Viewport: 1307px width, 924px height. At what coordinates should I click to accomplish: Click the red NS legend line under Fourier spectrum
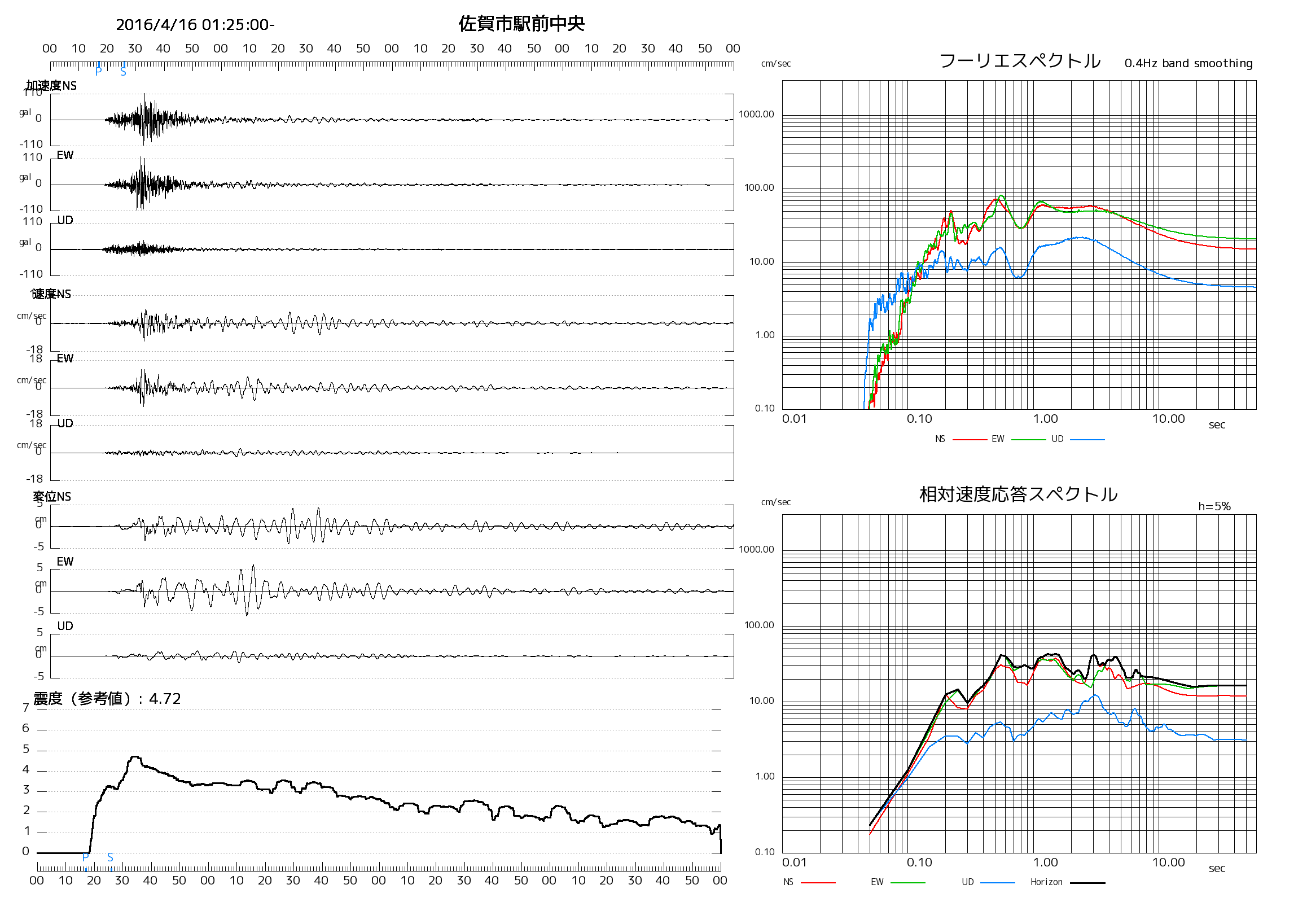[970, 440]
